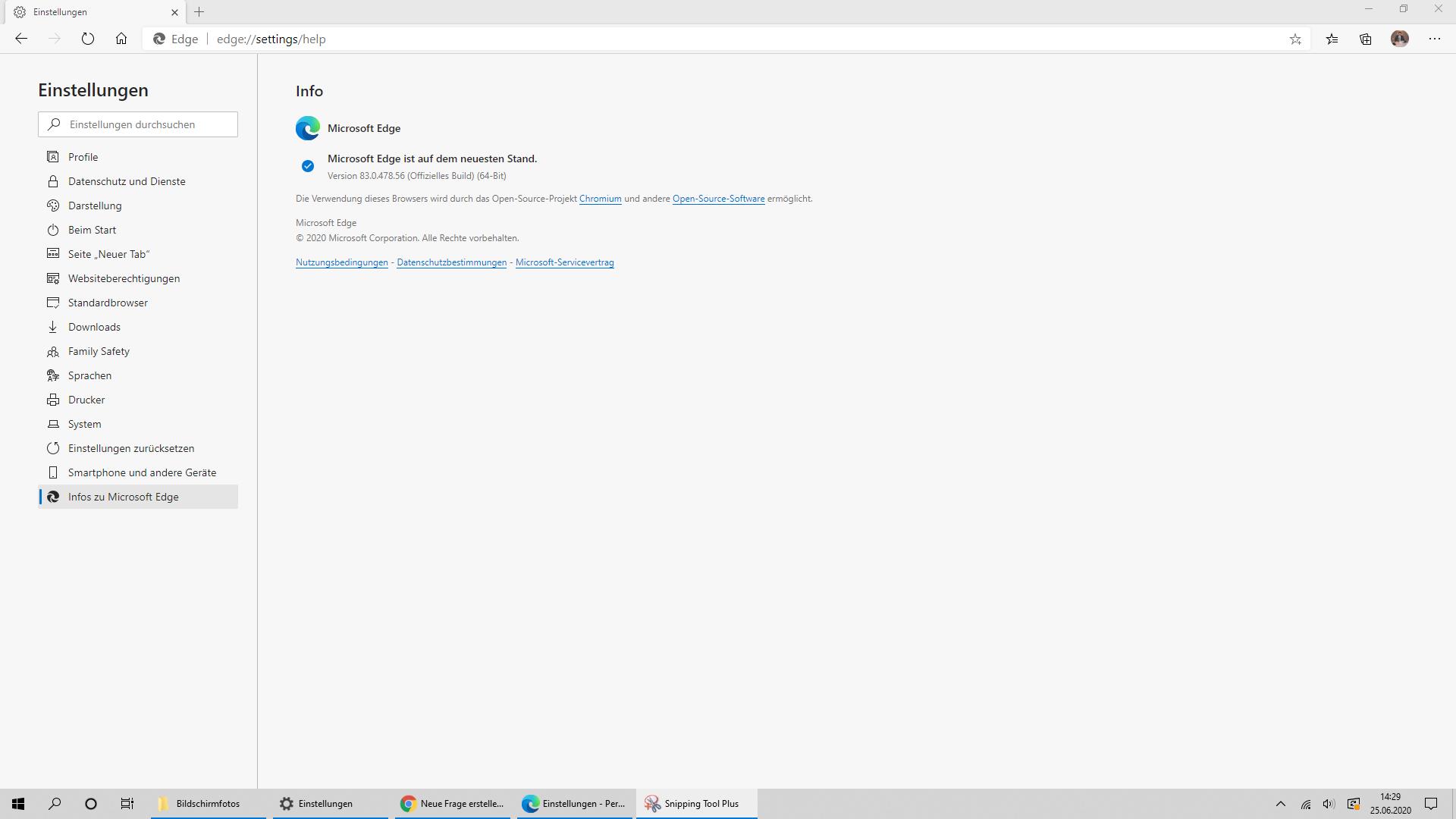Image resolution: width=1456 pixels, height=819 pixels.
Task: Expand Standardbrowser default browser options
Action: pyautogui.click(x=107, y=302)
